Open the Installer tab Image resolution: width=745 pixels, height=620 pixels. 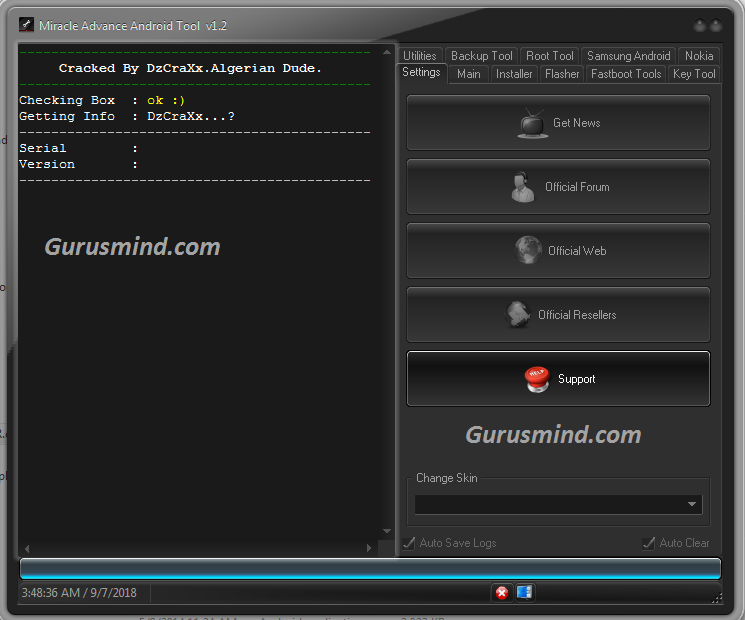[x=514, y=74]
